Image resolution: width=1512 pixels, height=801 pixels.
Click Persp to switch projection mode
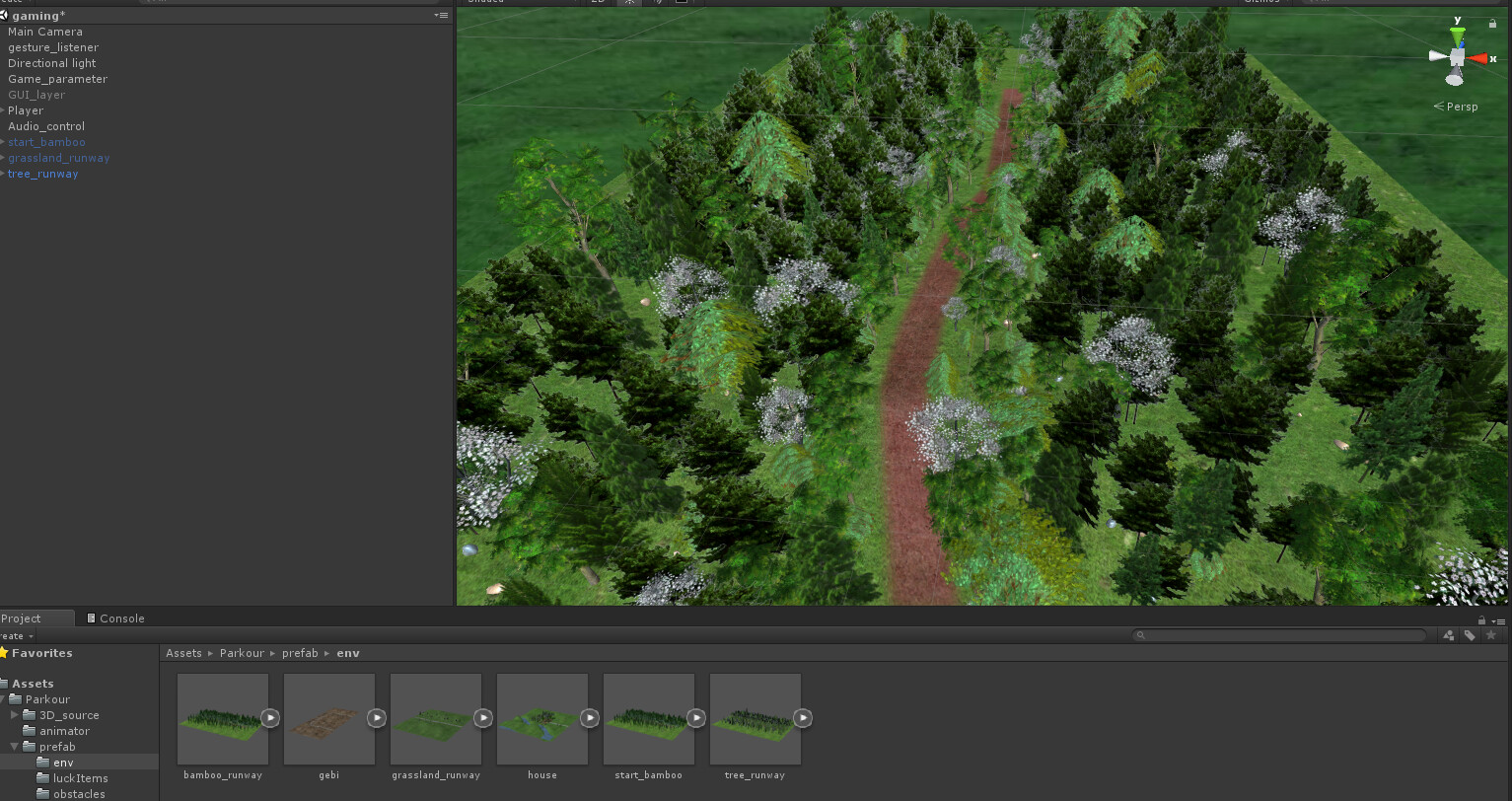[1461, 107]
